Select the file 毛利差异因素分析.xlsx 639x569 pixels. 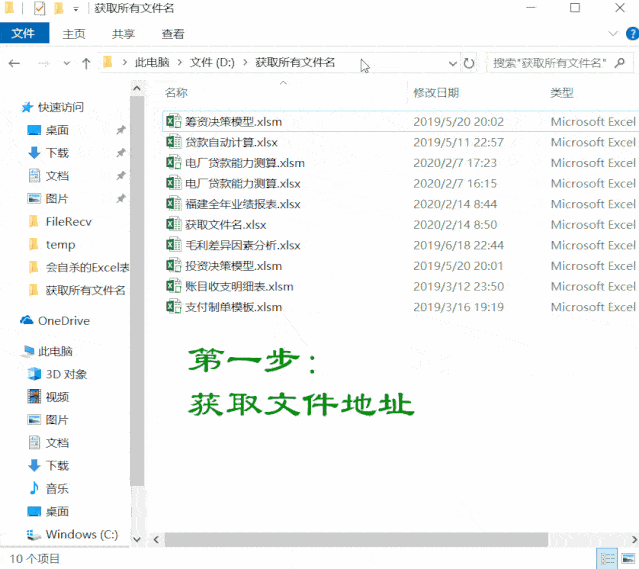click(x=243, y=245)
